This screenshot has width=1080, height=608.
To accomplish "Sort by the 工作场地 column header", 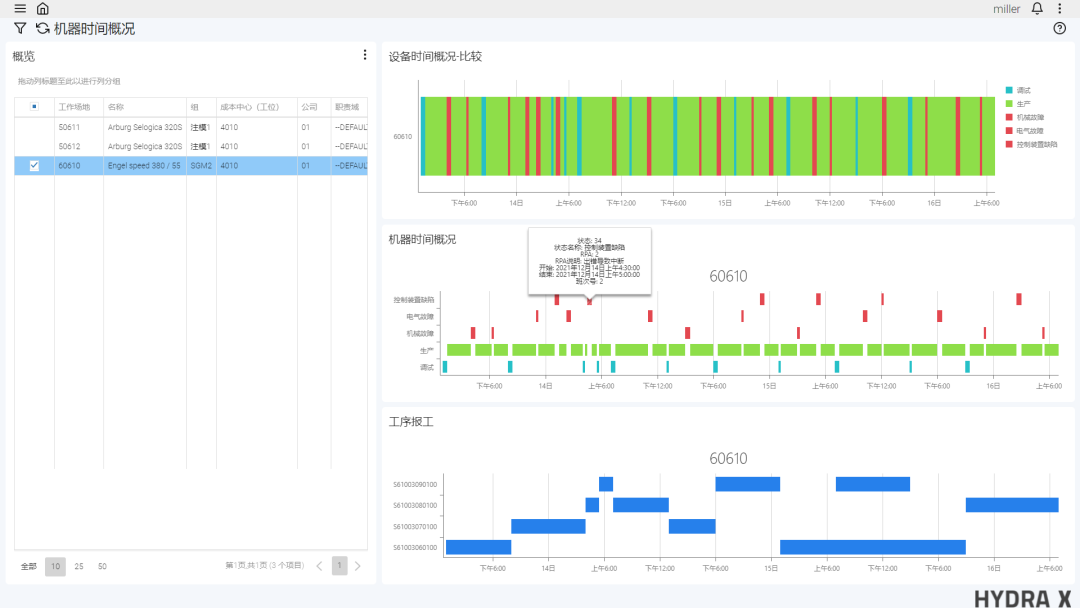I will point(74,107).
